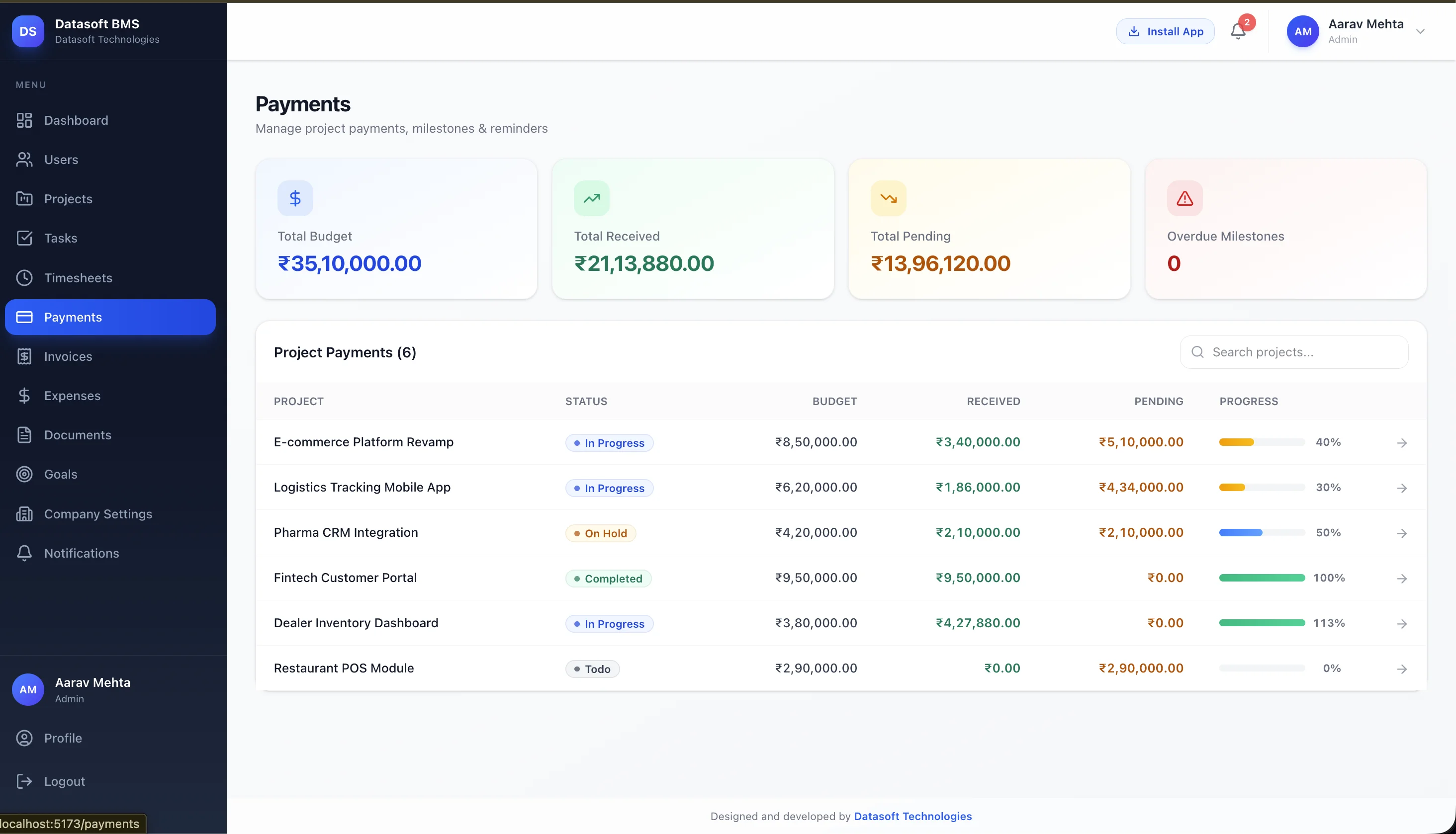Open details arrow for Restaurant POS Module
1456x834 pixels.
(1402, 668)
